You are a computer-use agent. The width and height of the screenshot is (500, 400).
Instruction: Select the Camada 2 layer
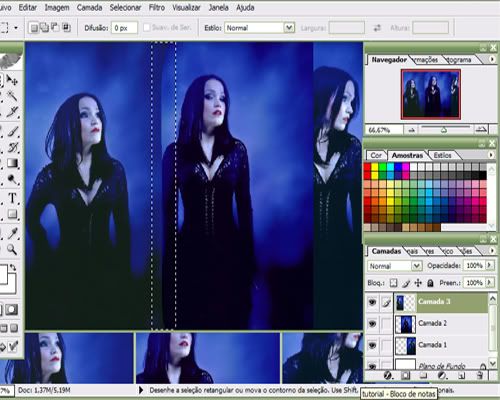(440, 324)
